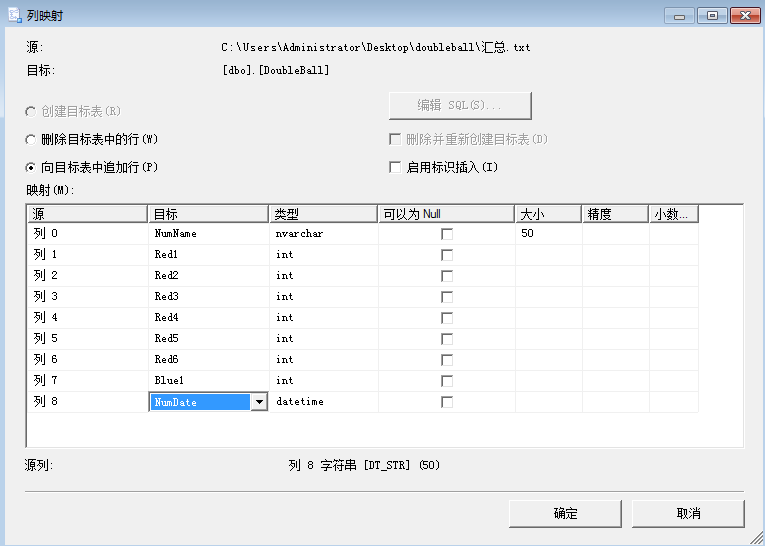Image resolution: width=765 pixels, height=546 pixels.
Task: Click the nvarchar type cell
Action: pyautogui.click(x=324, y=234)
